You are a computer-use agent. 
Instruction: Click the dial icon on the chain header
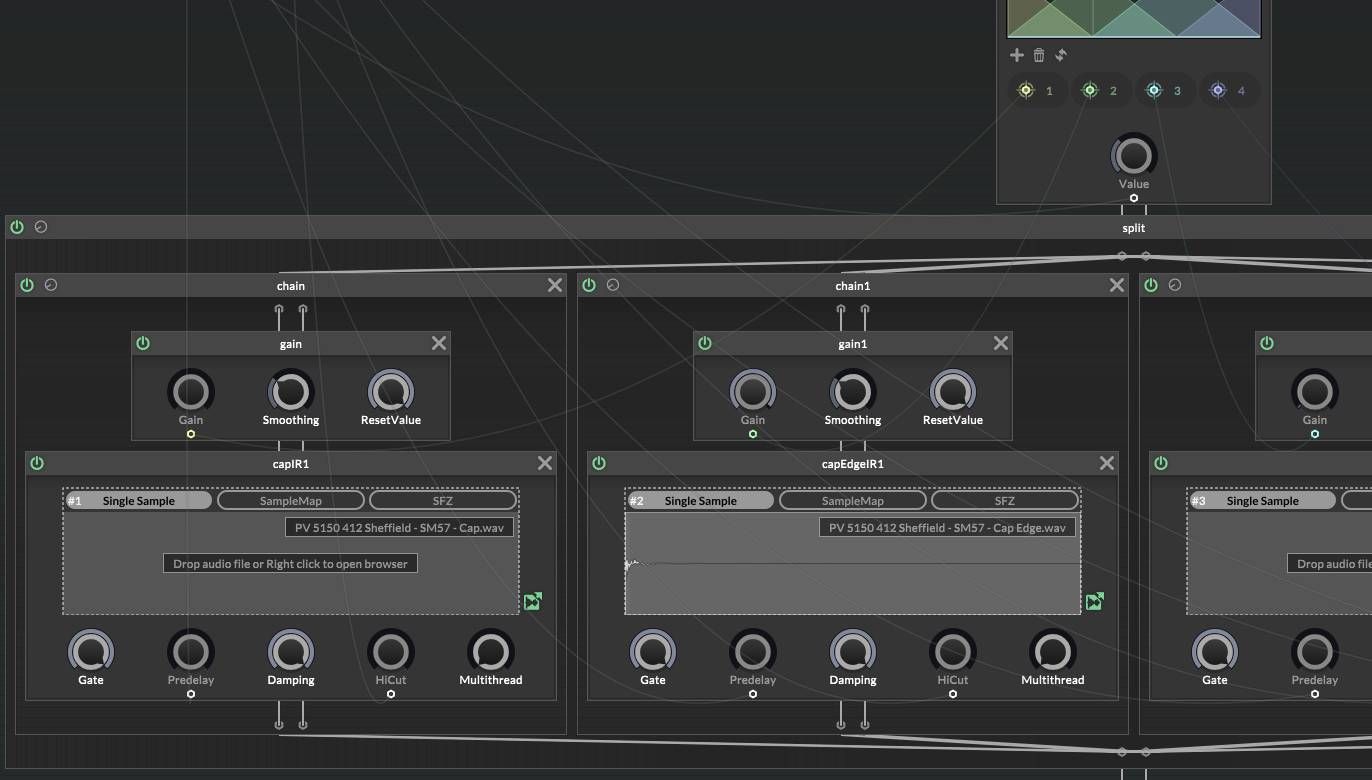(51, 285)
